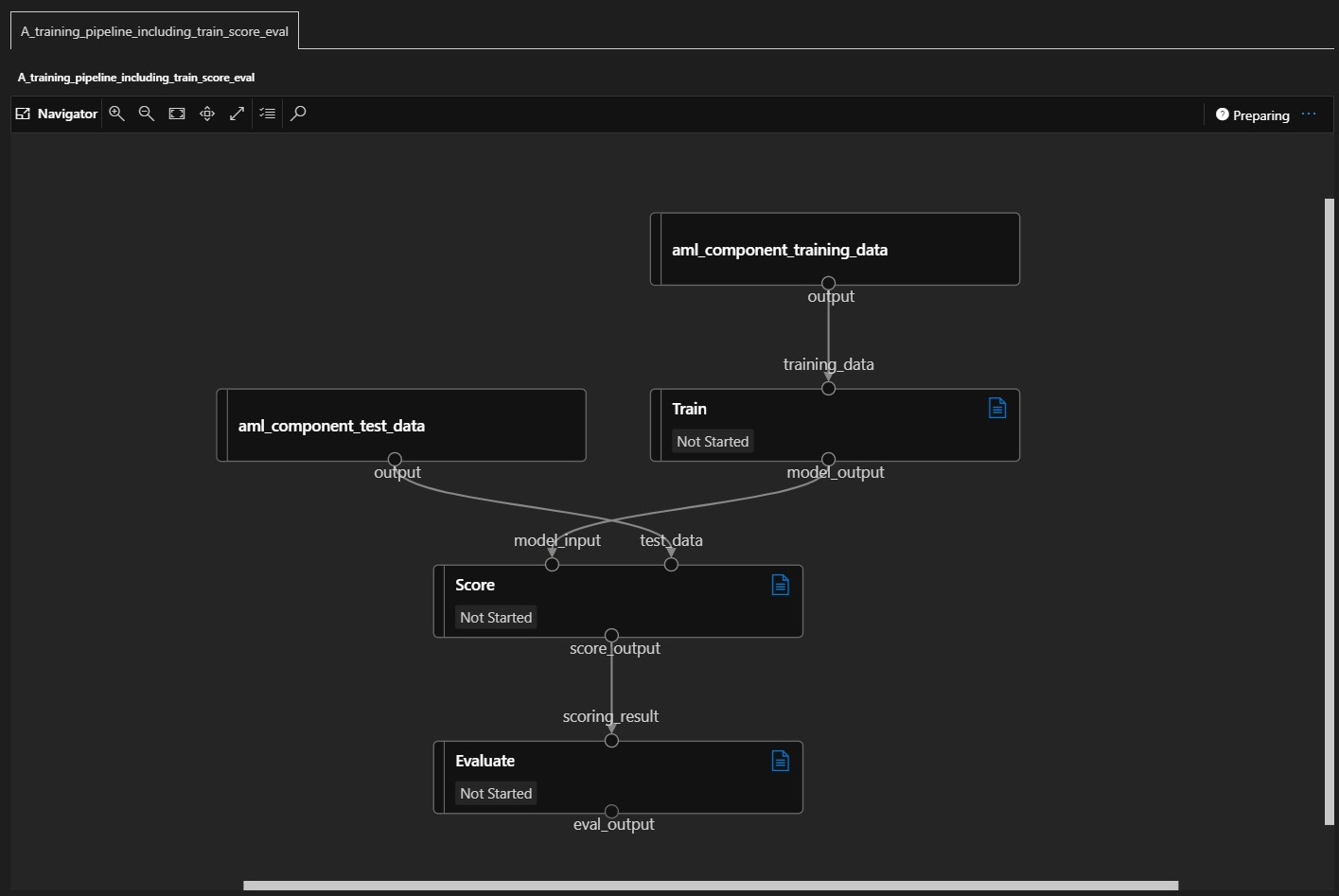Open the Score node document icon
Viewport: 1339px width, 896px height.
tap(781, 585)
